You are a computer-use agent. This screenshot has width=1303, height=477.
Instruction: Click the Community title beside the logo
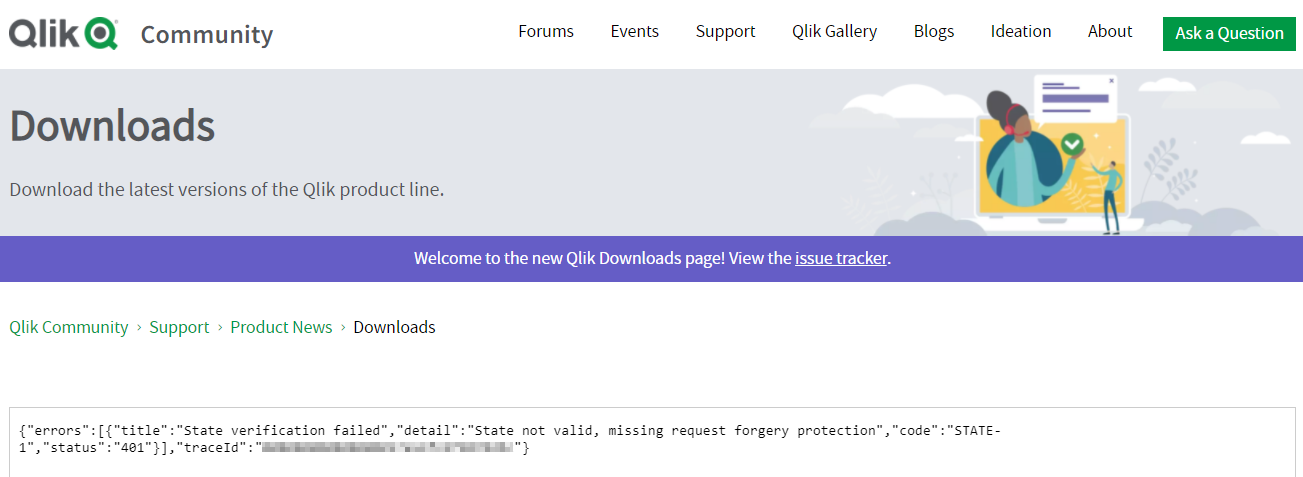[207, 35]
